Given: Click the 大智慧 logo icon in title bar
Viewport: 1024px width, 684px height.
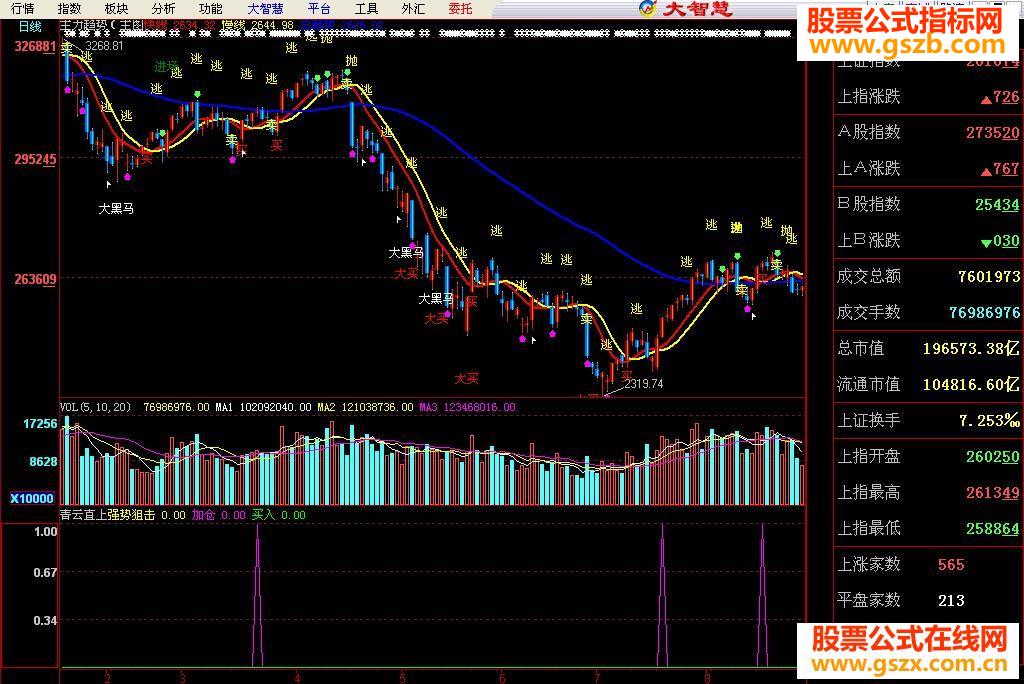Looking at the screenshot, I should [647, 8].
